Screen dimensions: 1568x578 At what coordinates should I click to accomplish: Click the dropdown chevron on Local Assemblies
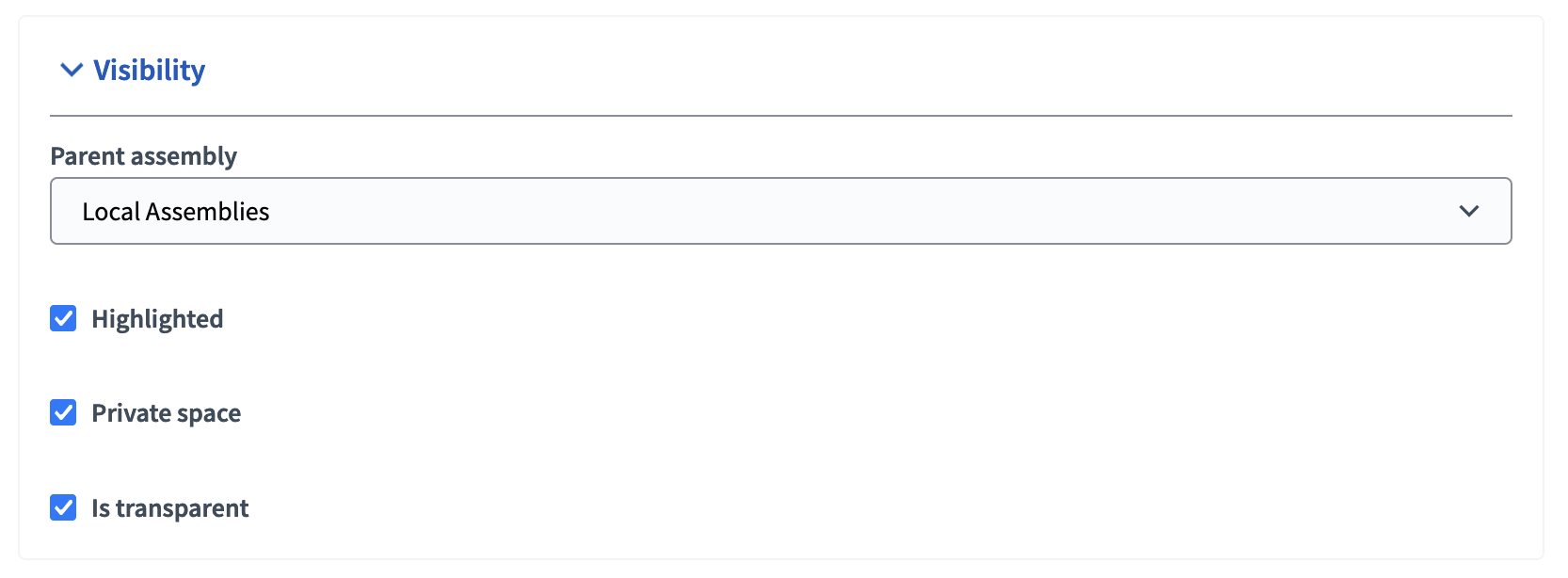tap(1469, 211)
